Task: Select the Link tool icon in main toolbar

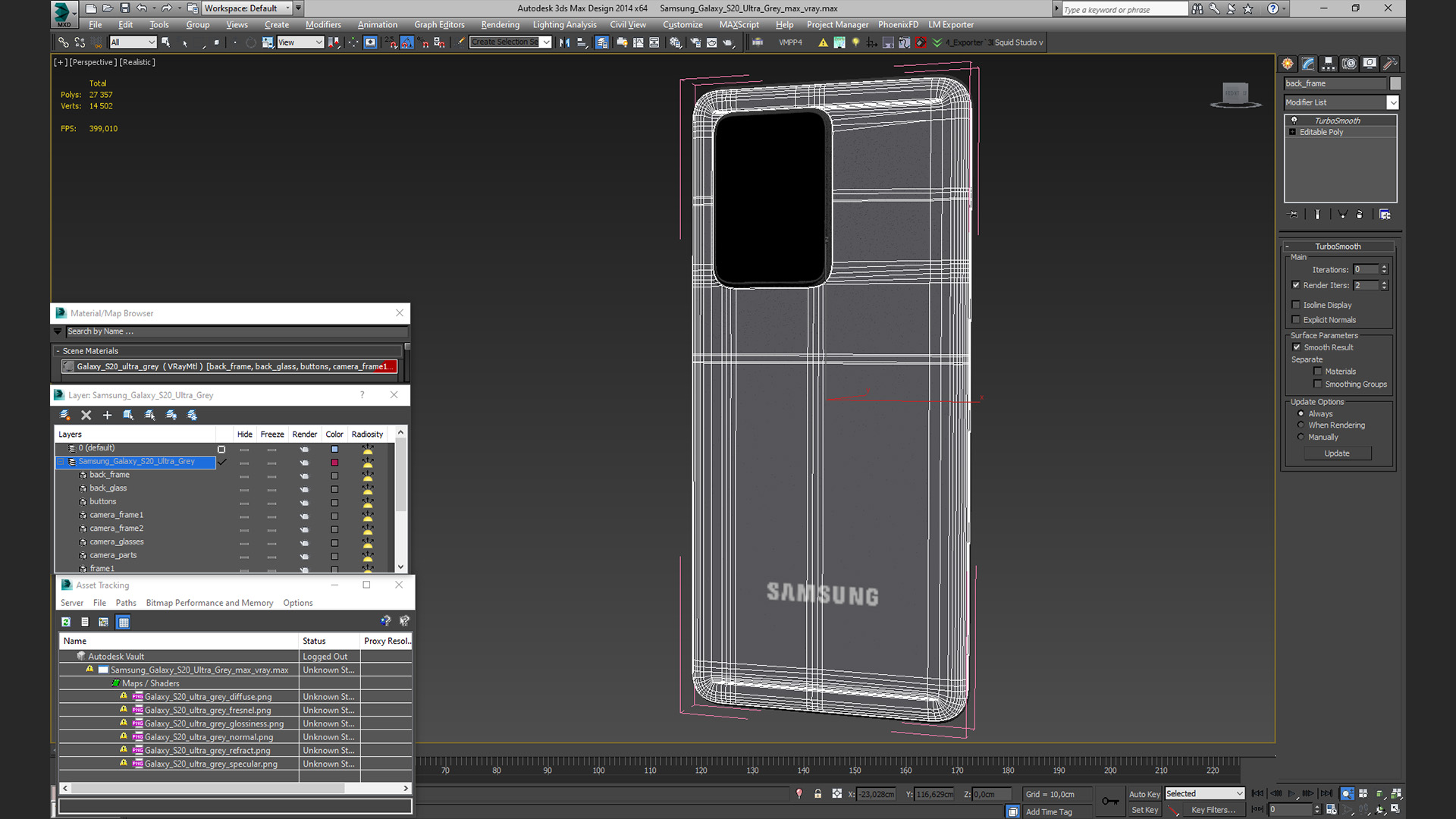Action: click(x=64, y=42)
